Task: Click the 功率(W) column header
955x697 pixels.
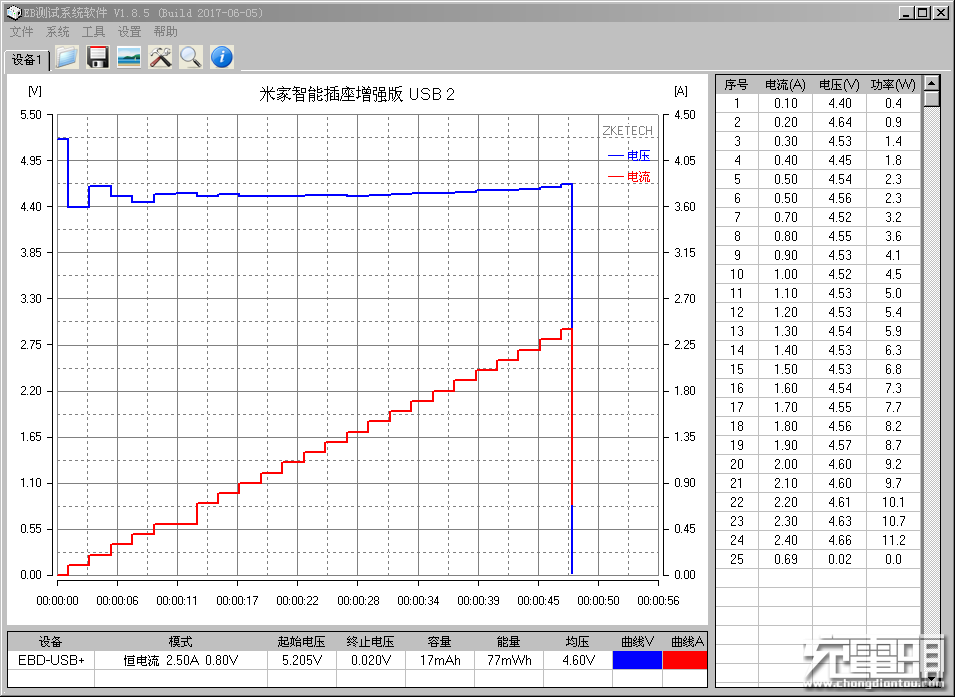Action: pyautogui.click(x=893, y=85)
